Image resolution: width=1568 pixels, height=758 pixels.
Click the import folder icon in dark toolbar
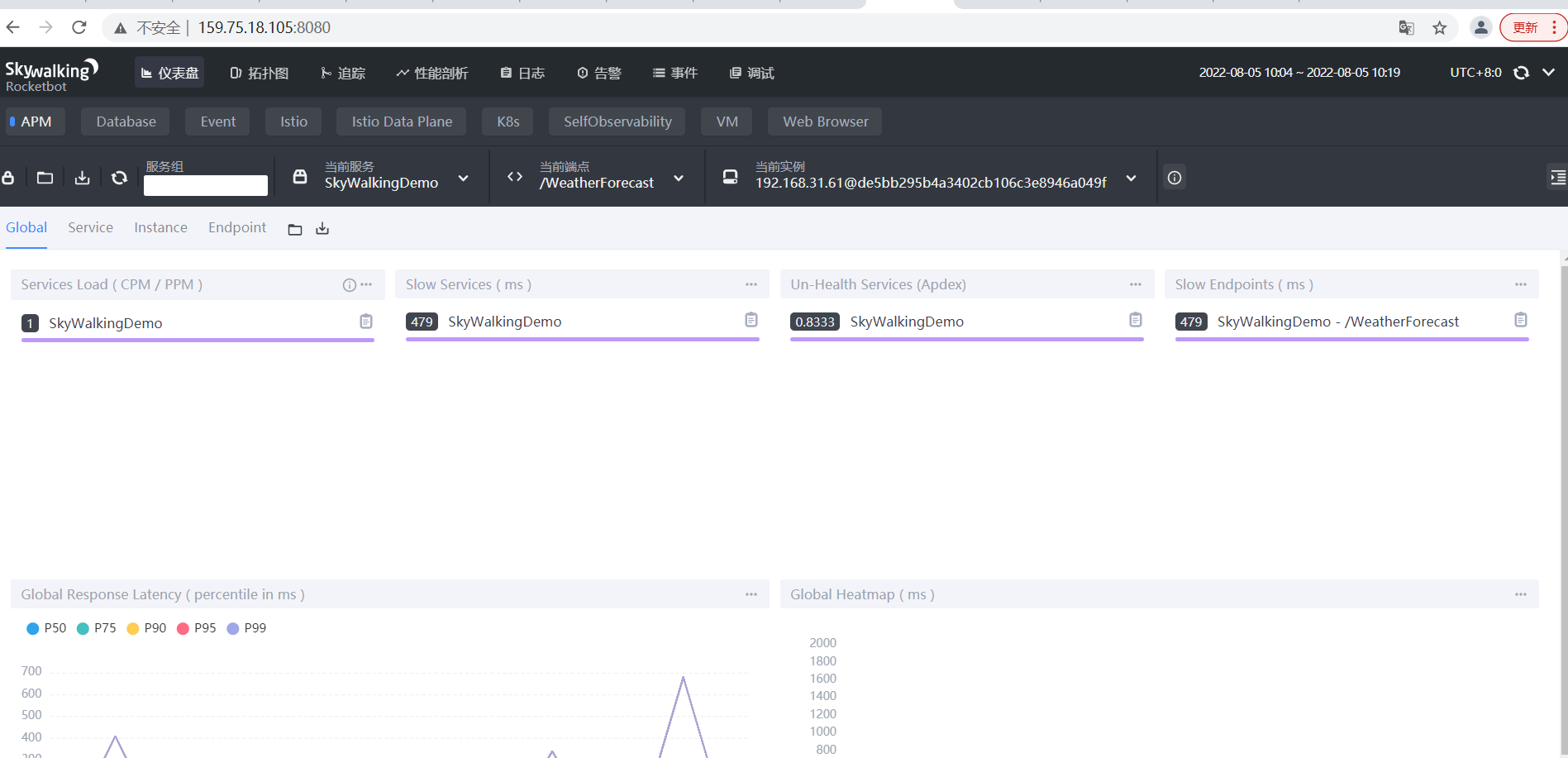click(45, 178)
